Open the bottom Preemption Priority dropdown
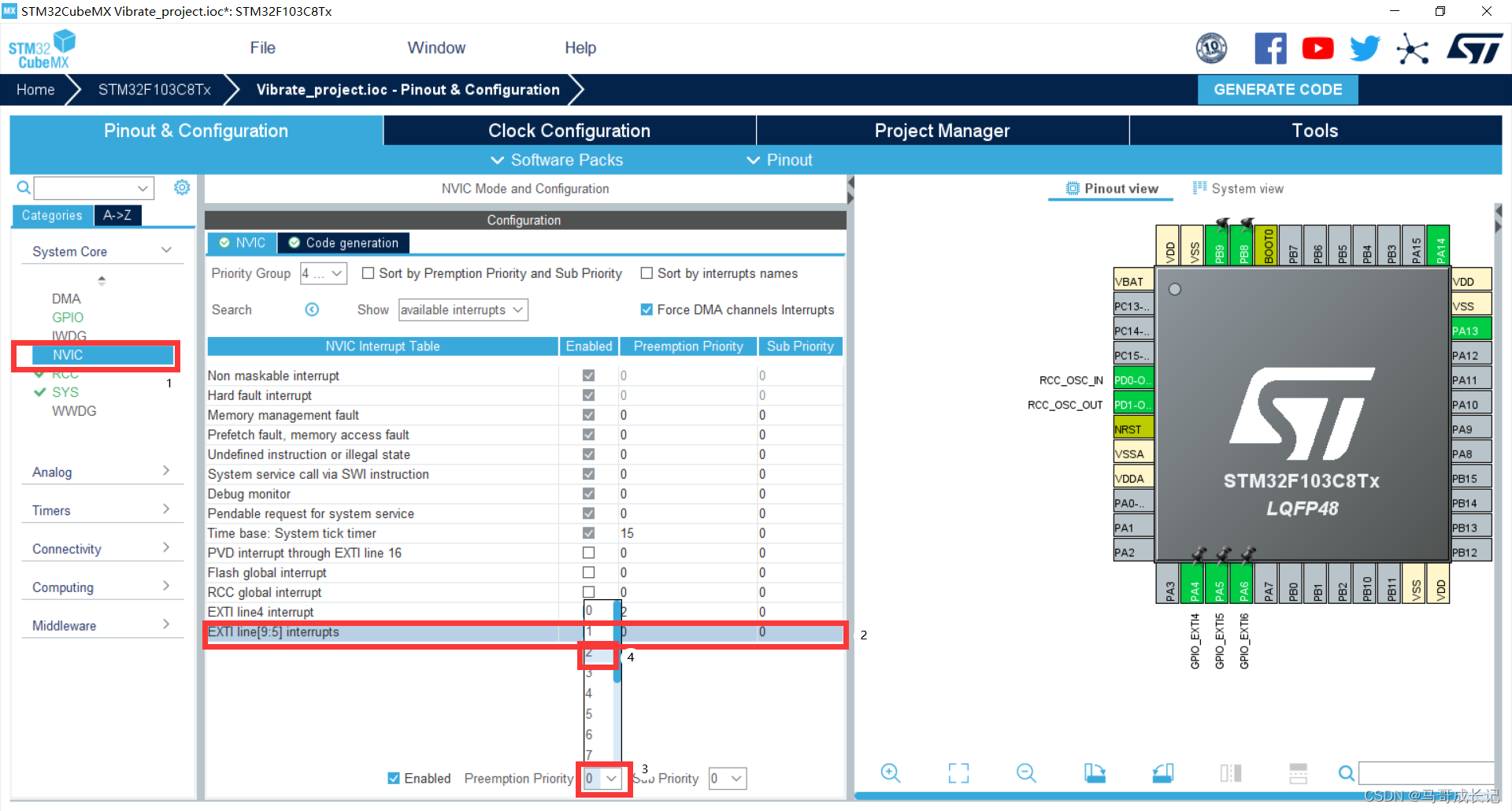The image size is (1512, 811). click(603, 779)
